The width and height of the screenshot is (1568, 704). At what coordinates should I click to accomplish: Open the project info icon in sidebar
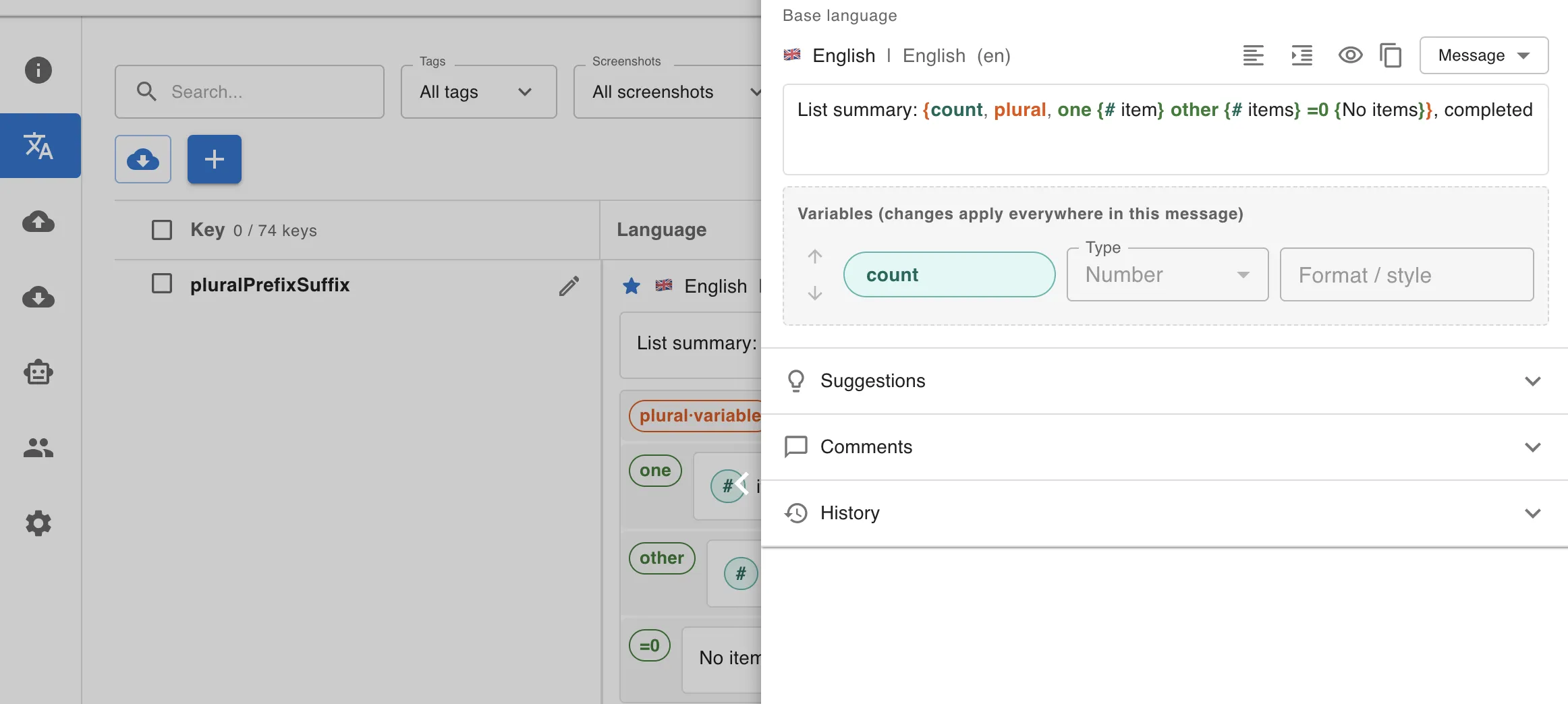click(38, 70)
